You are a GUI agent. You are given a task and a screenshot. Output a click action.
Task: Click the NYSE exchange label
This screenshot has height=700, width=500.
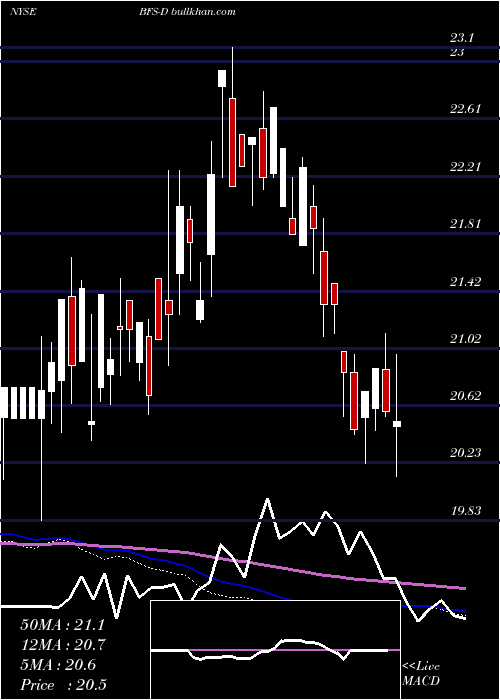pyautogui.click(x=23, y=12)
